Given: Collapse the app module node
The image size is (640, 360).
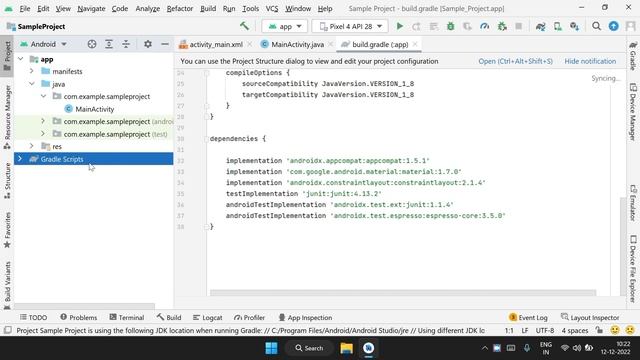Looking at the screenshot, I should 21,59.
